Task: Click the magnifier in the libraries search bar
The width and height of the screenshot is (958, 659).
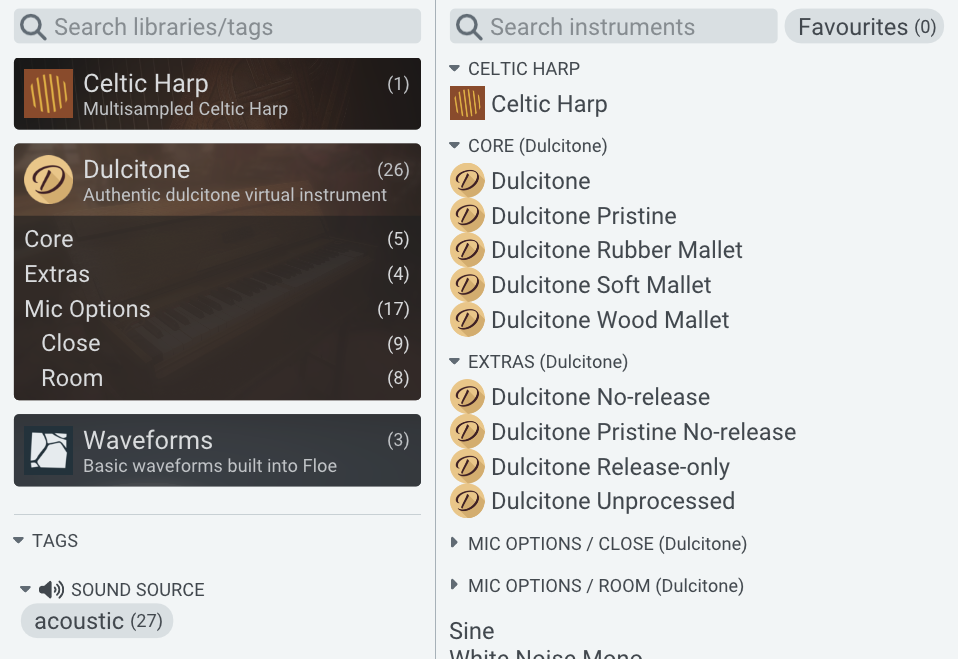Action: click(33, 26)
